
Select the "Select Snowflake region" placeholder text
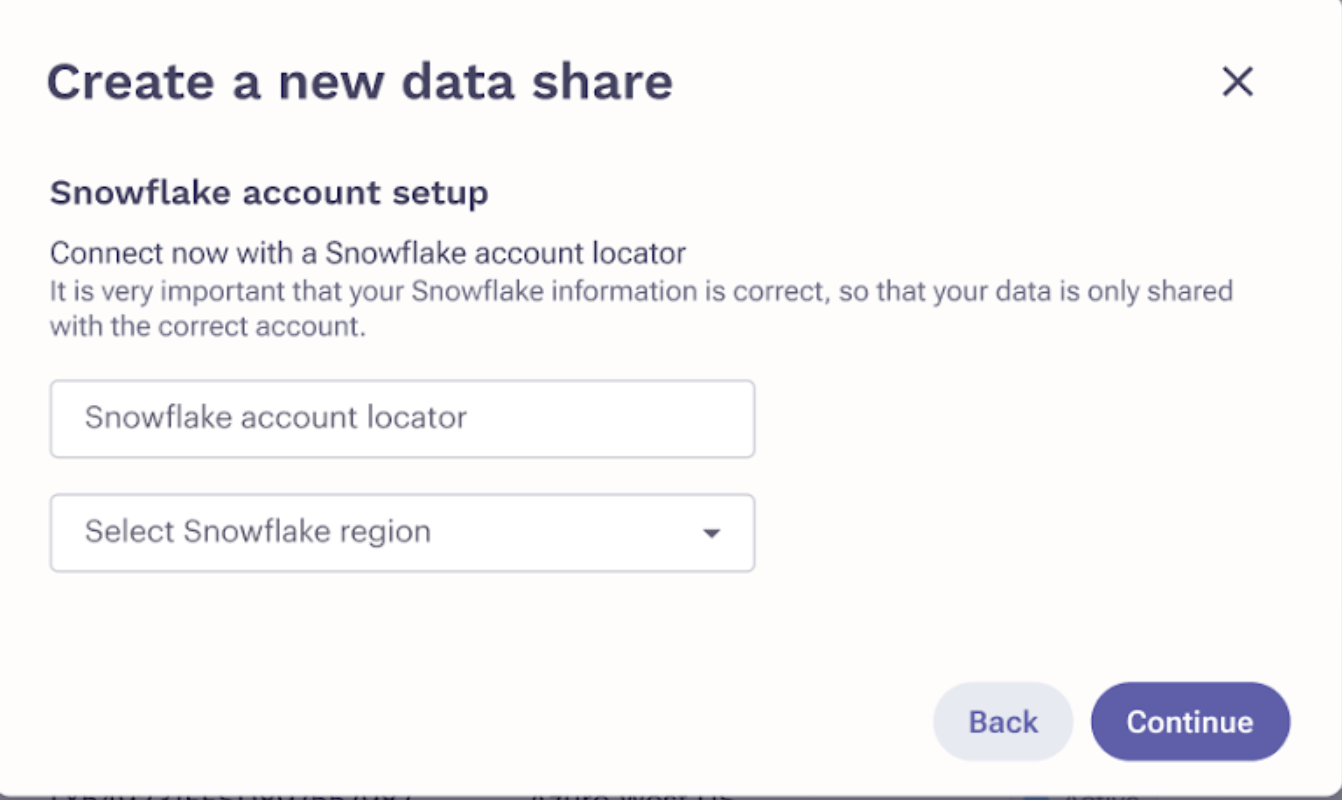pos(258,531)
